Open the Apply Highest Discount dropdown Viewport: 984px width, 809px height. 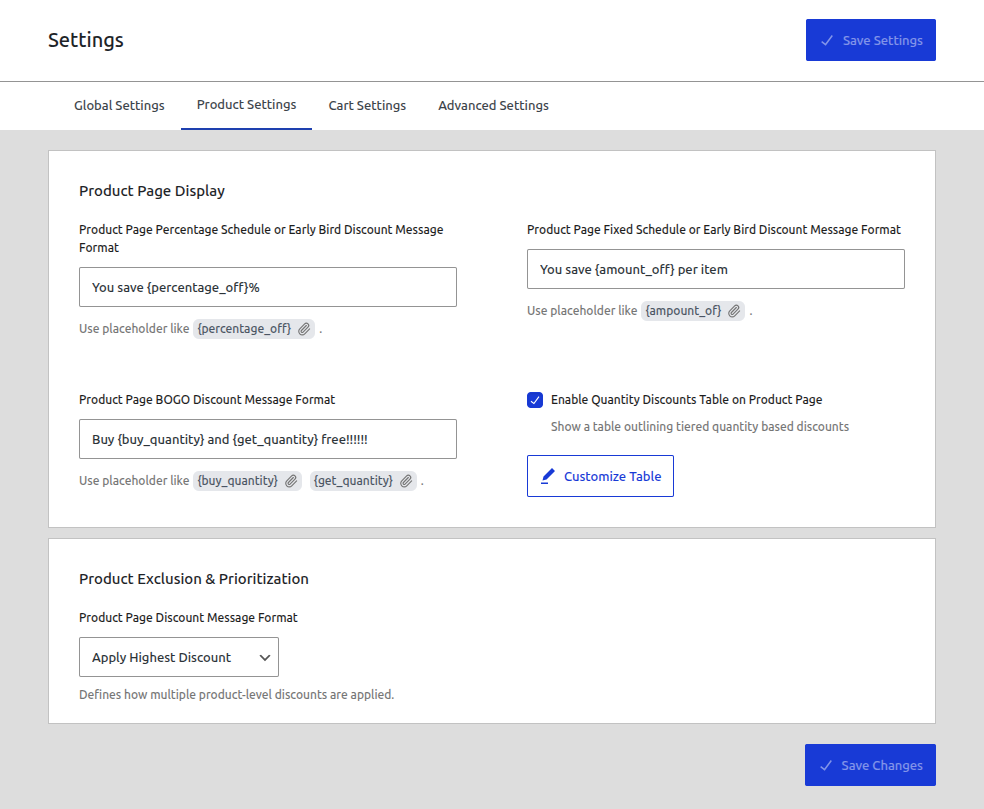(x=178, y=657)
